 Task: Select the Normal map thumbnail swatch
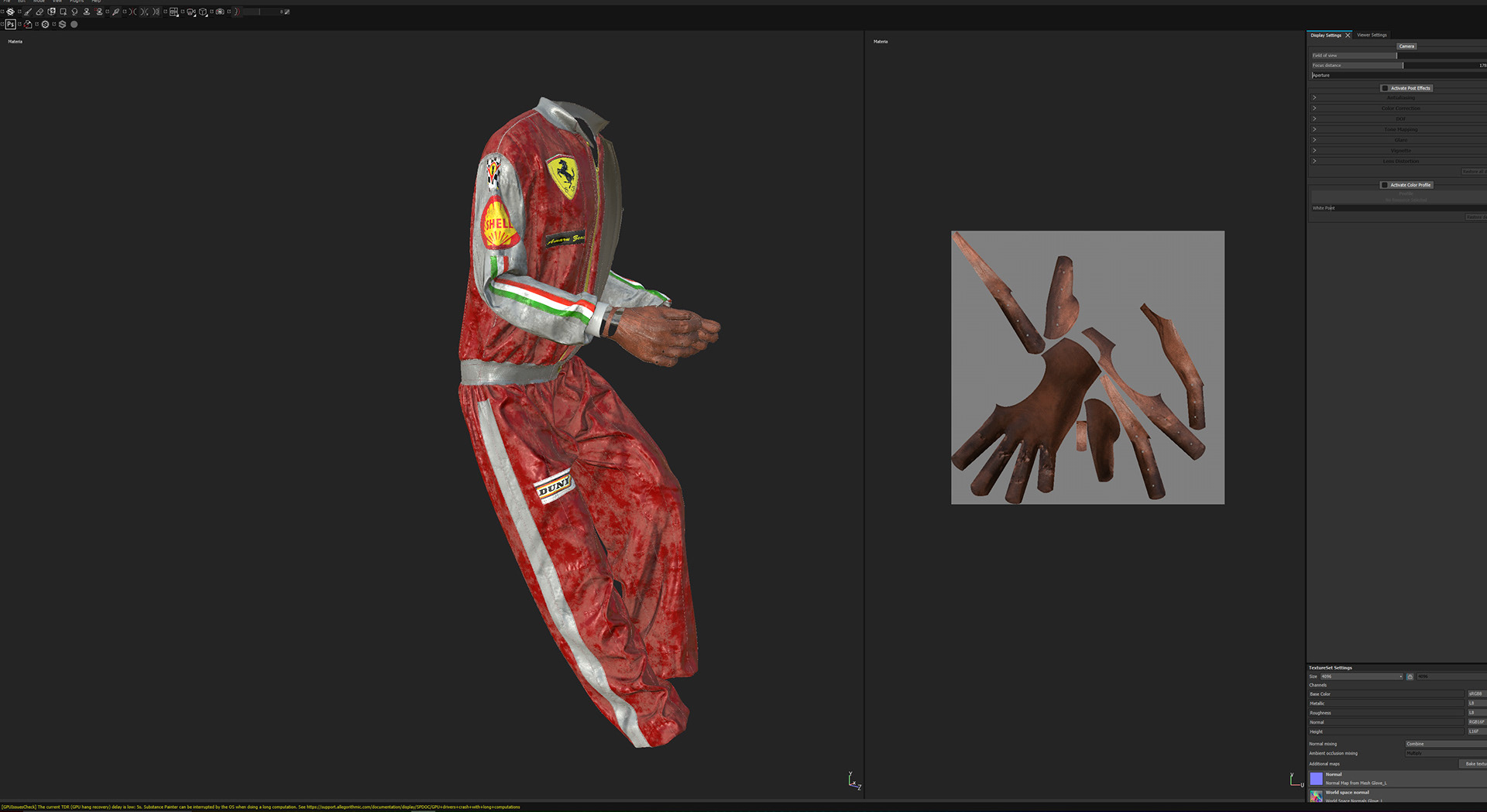(x=1317, y=779)
